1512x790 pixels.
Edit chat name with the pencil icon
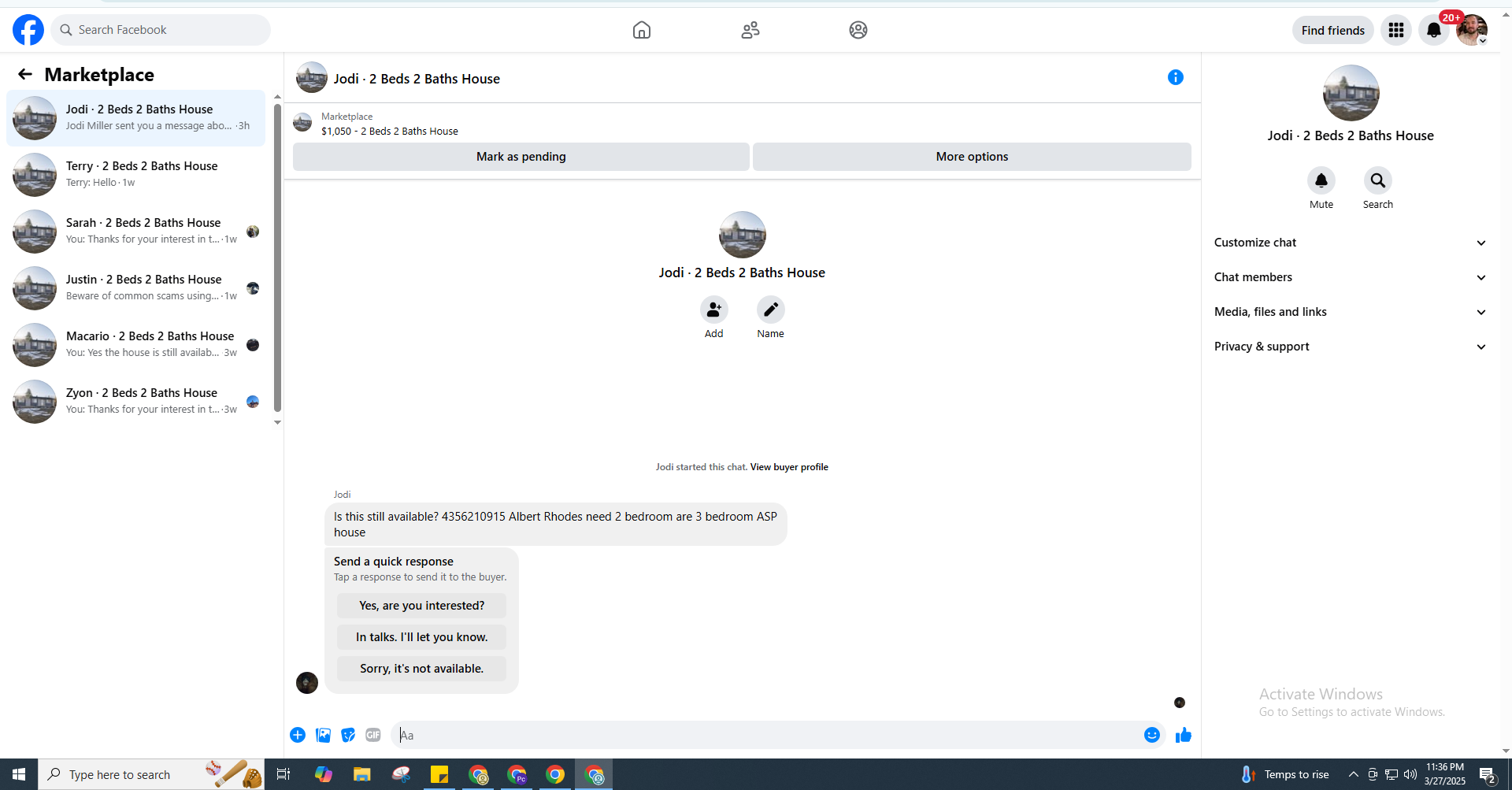[771, 310]
